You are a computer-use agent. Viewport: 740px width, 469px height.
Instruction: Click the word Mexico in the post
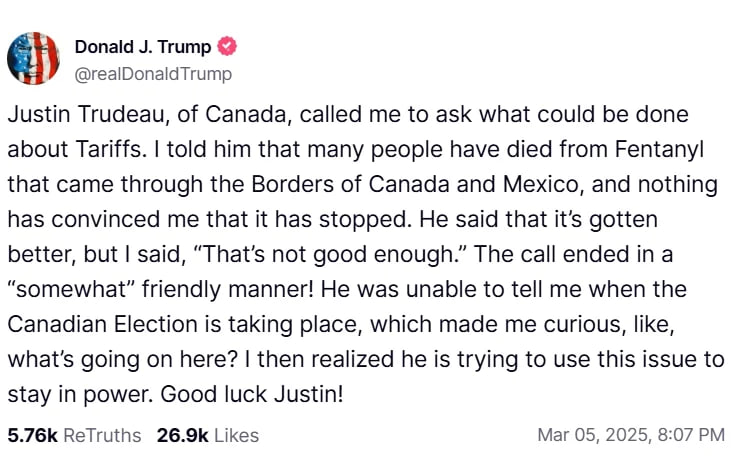click(x=540, y=184)
